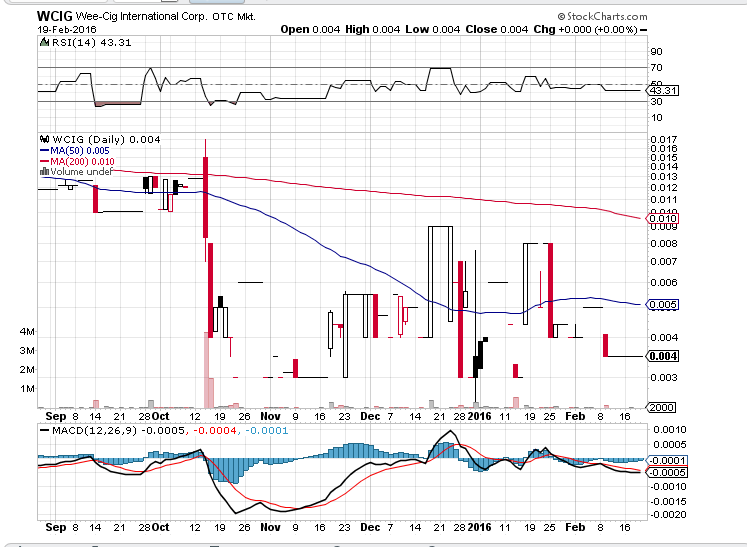Click the Close 0.004 value in header
747x547 pixels.
click(x=496, y=30)
